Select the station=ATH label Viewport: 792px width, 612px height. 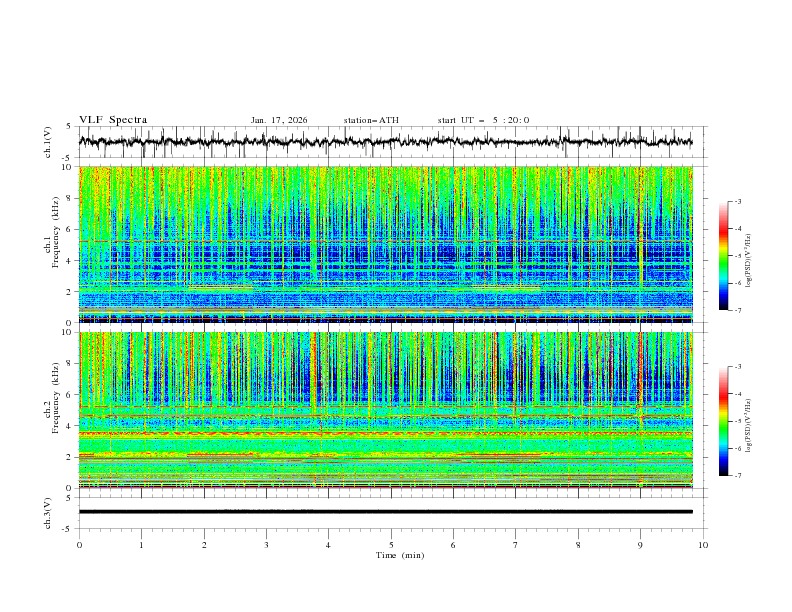coord(371,120)
